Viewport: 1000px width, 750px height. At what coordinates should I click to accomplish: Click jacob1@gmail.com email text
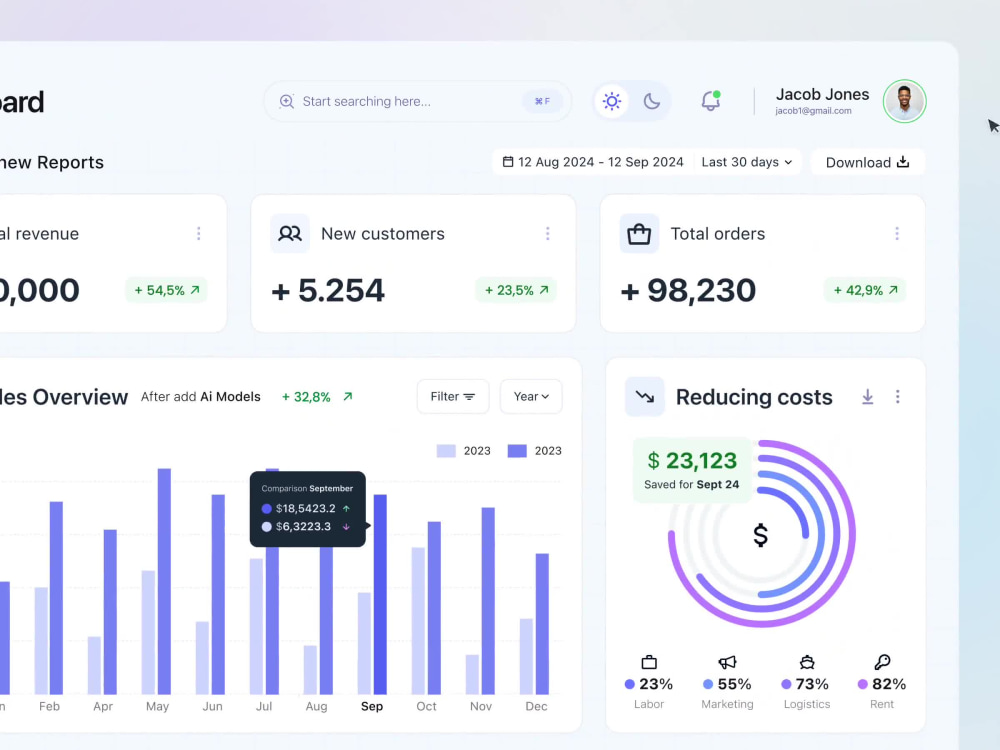click(x=813, y=111)
